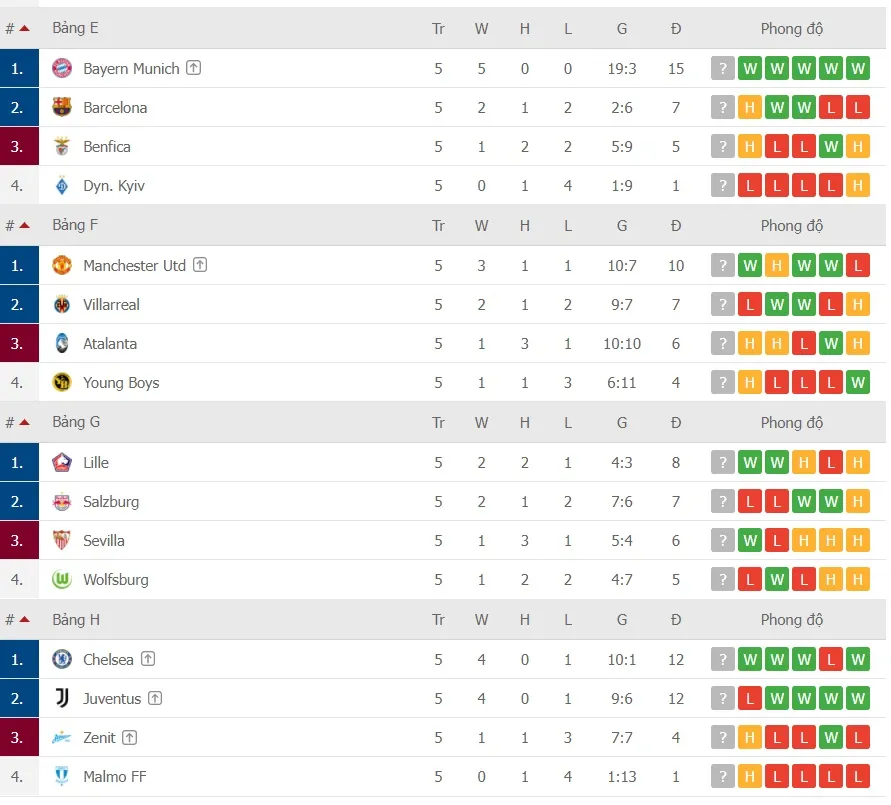Click the Lille club logo

click(62, 463)
